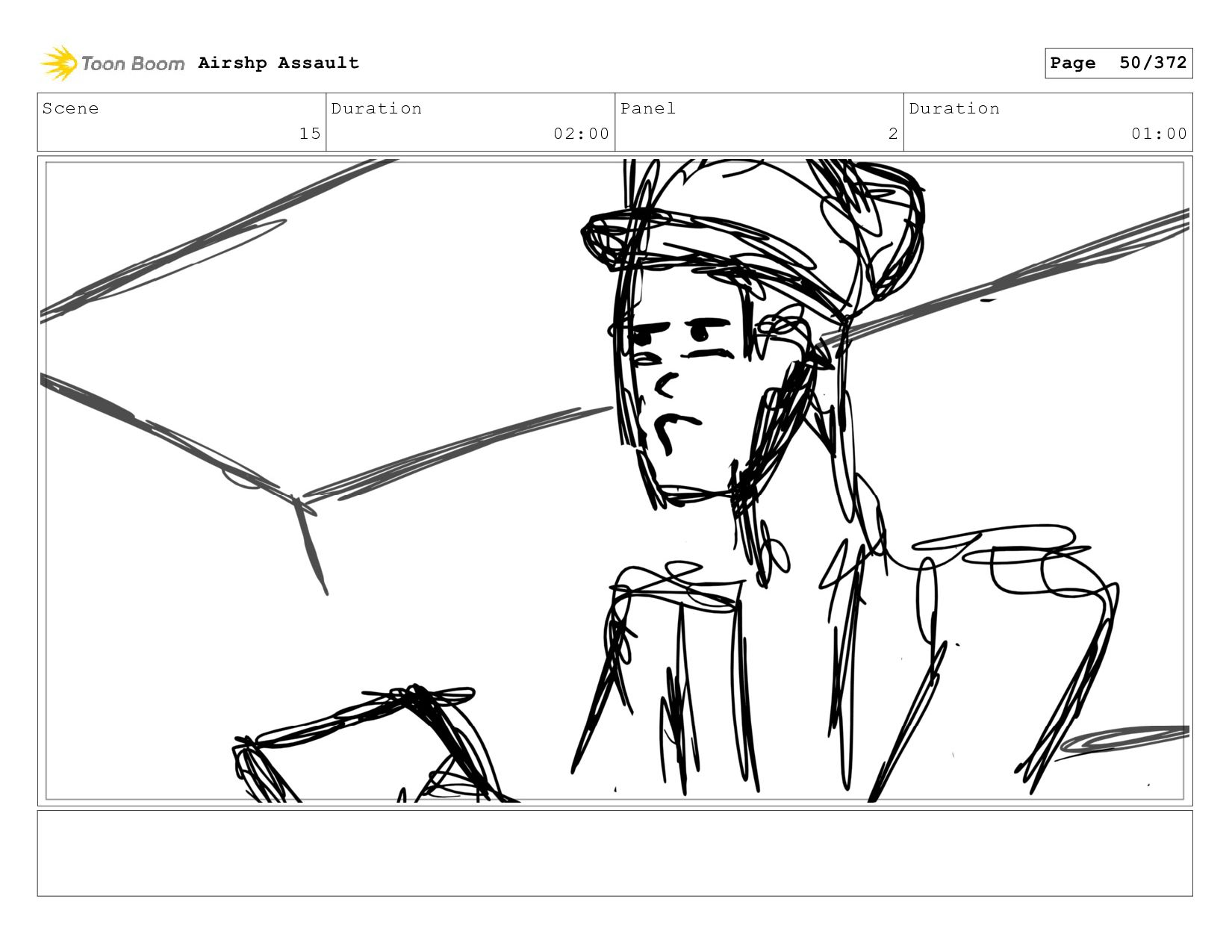Click the scene duration value '02:00'
This screenshot has width=1232, height=952.
[x=581, y=134]
